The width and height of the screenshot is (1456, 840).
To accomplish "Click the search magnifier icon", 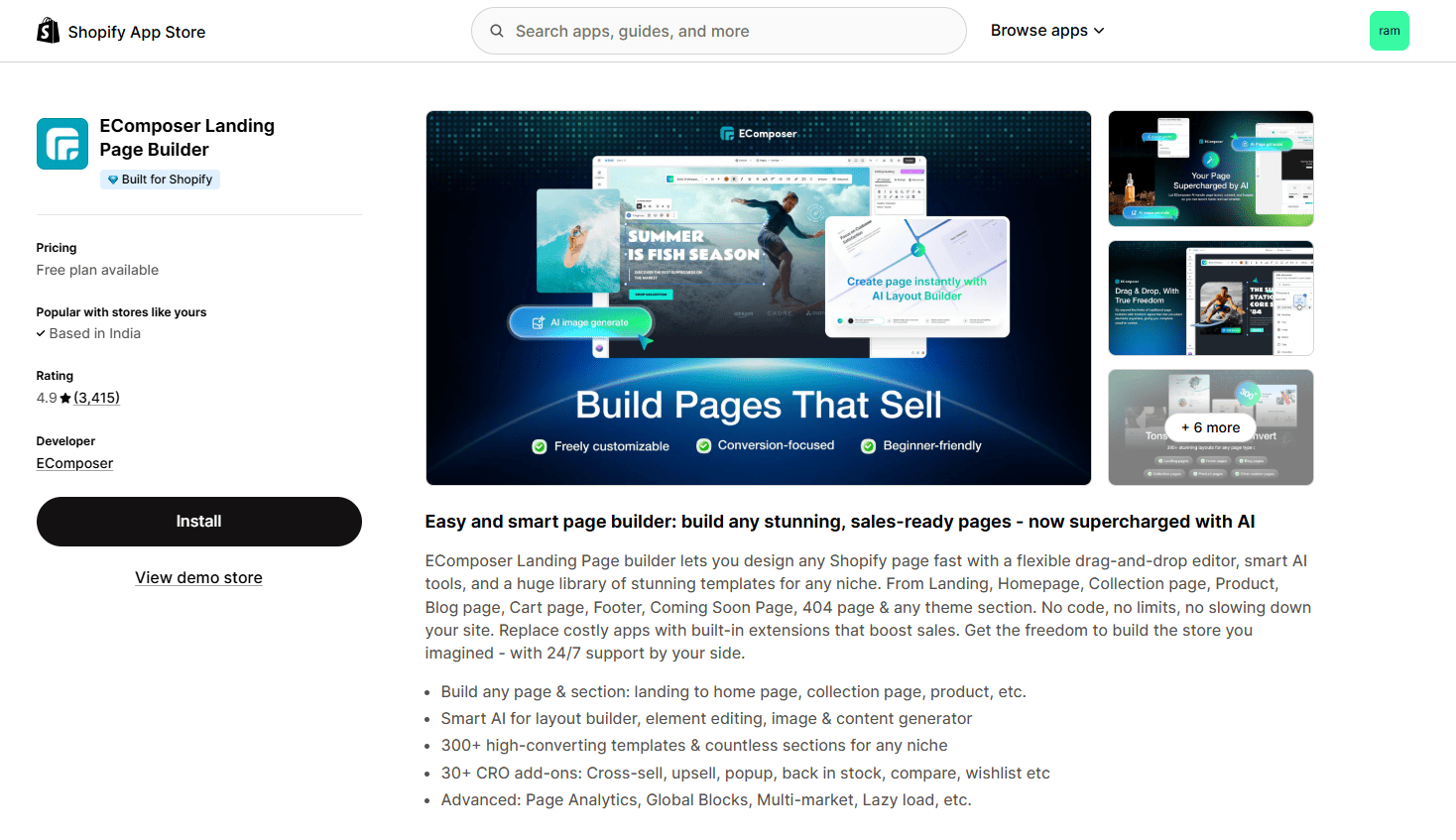I will tap(497, 31).
